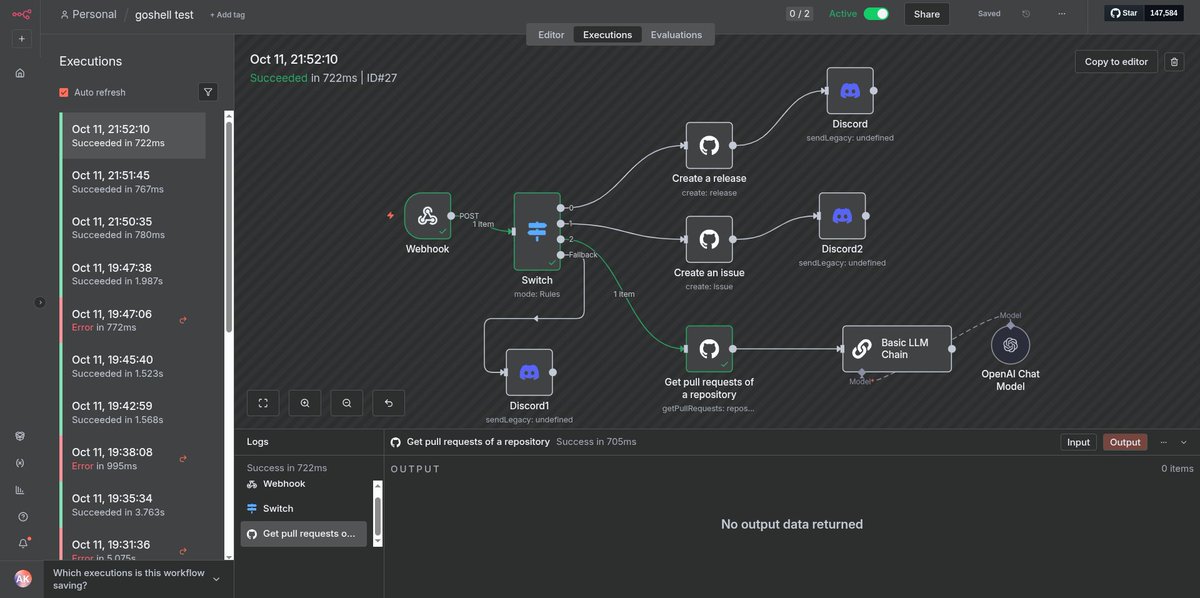Open the executions filter funnel button
The height and width of the screenshot is (598, 1200).
208,92
